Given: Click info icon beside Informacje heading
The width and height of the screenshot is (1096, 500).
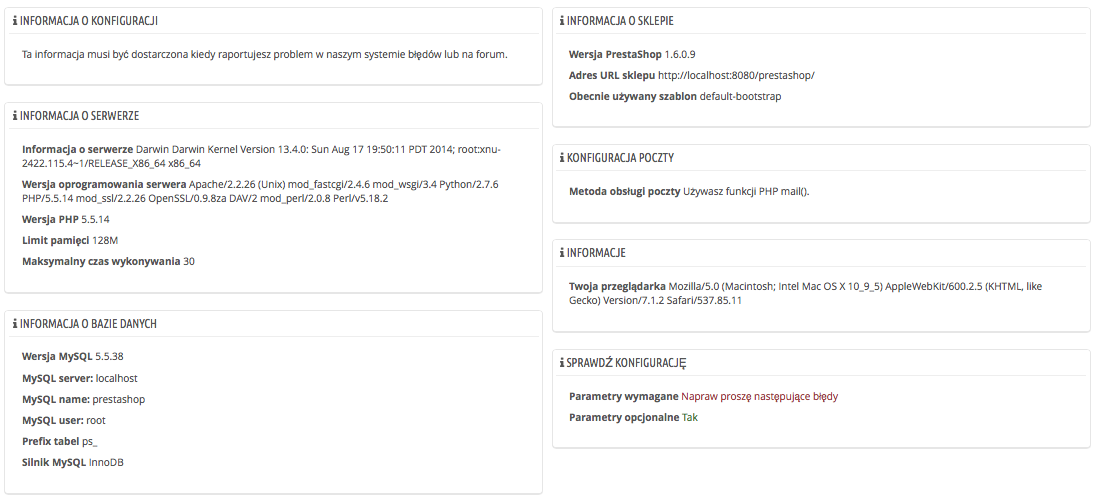Looking at the screenshot, I should 562,253.
